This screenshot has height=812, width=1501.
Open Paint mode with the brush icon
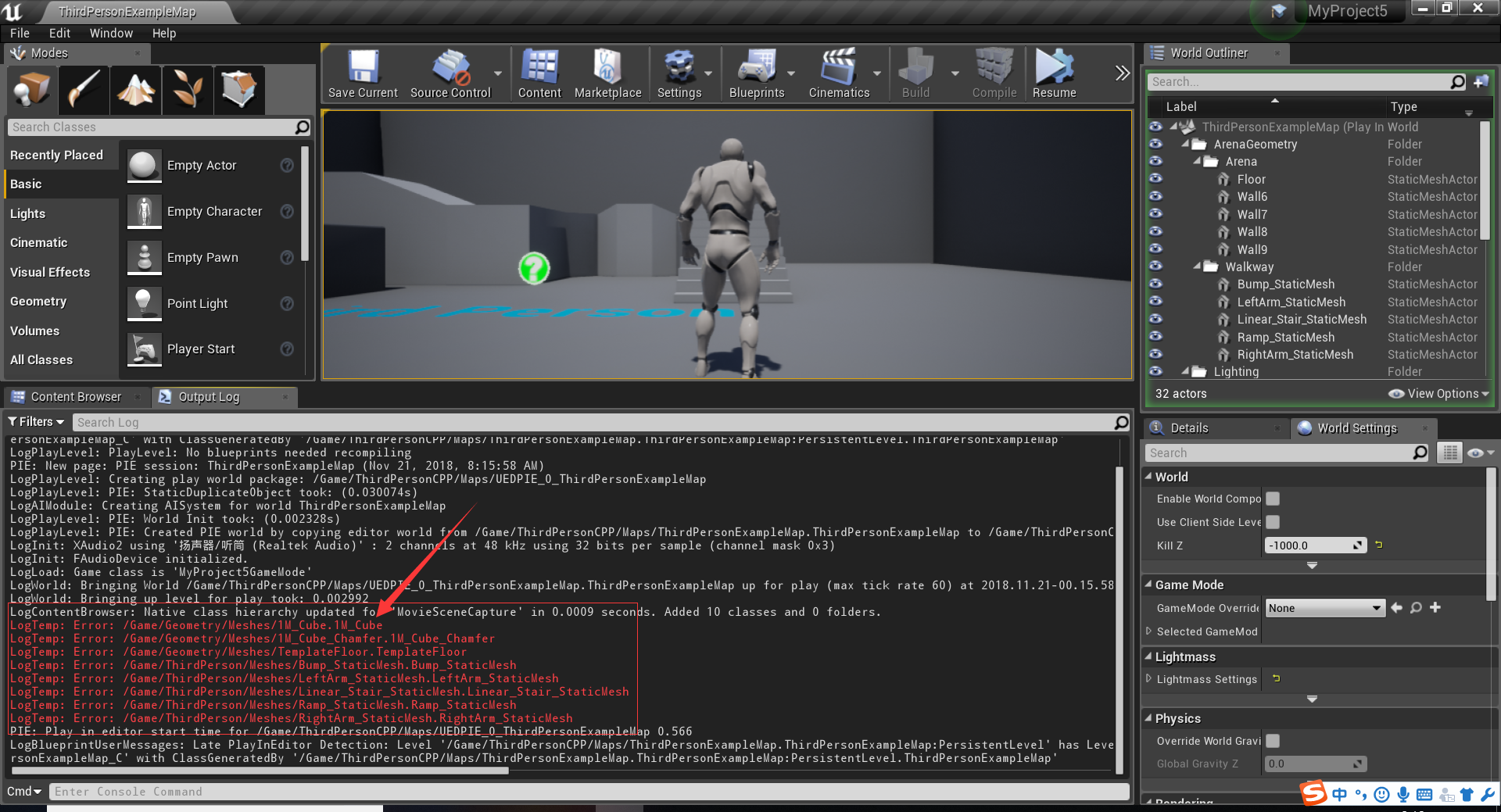84,90
